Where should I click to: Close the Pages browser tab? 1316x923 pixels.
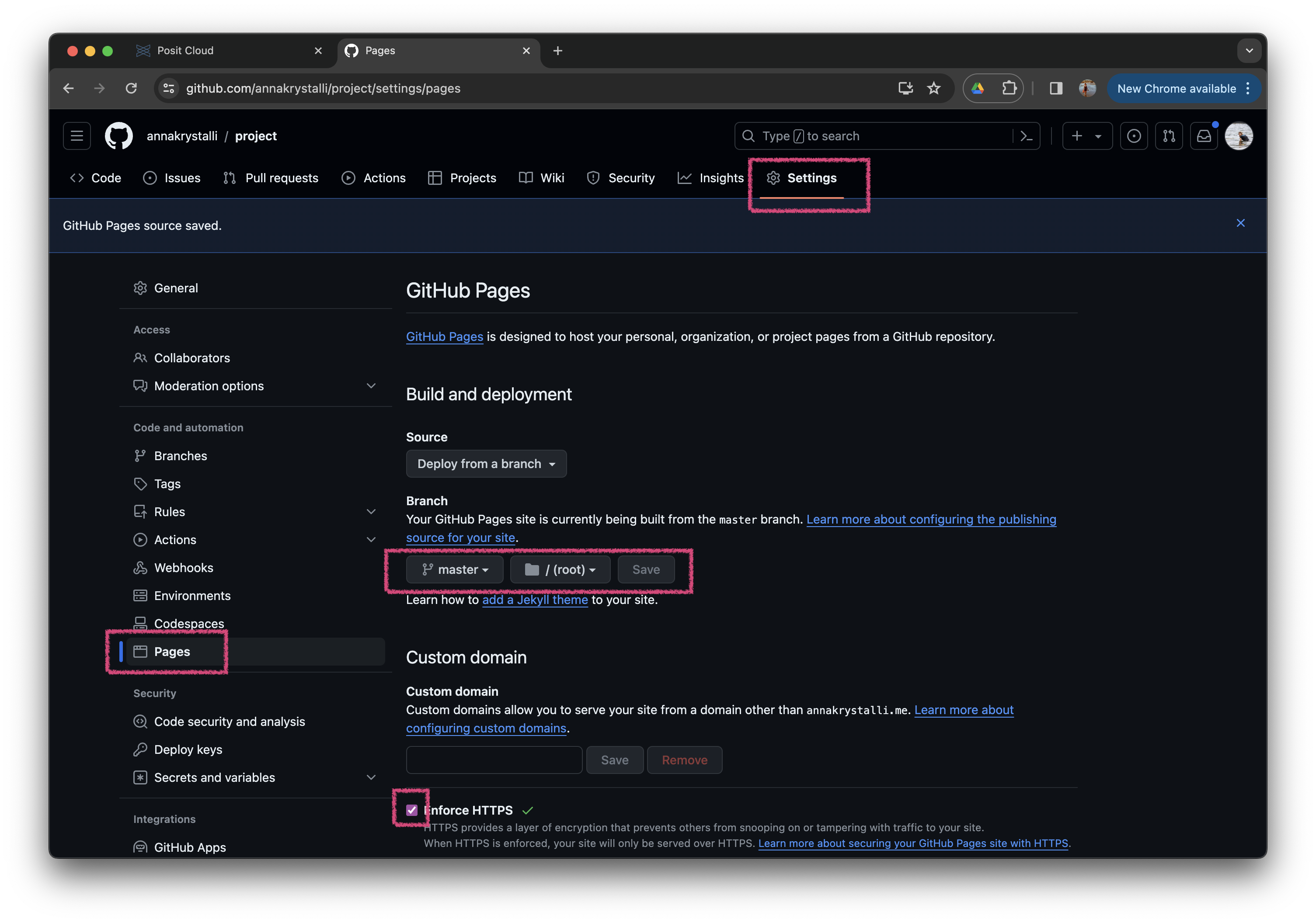coord(526,50)
